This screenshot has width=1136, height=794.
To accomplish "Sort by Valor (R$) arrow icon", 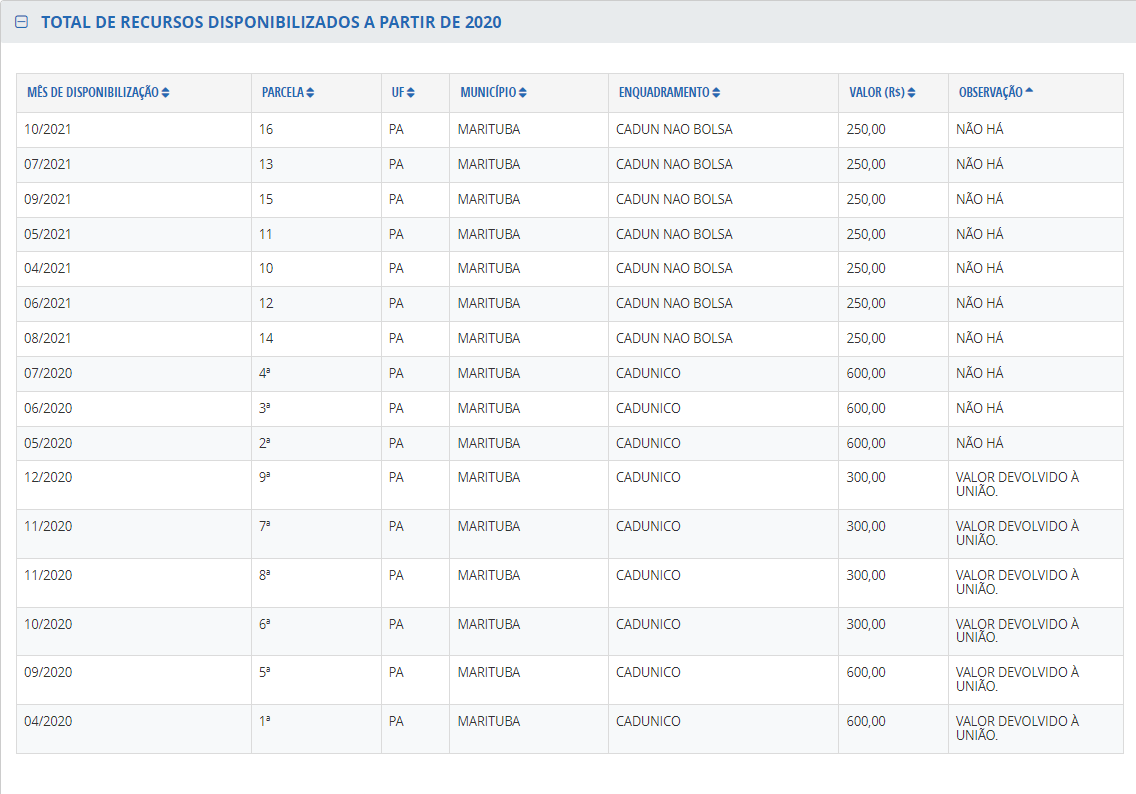I will pyautogui.click(x=912, y=93).
